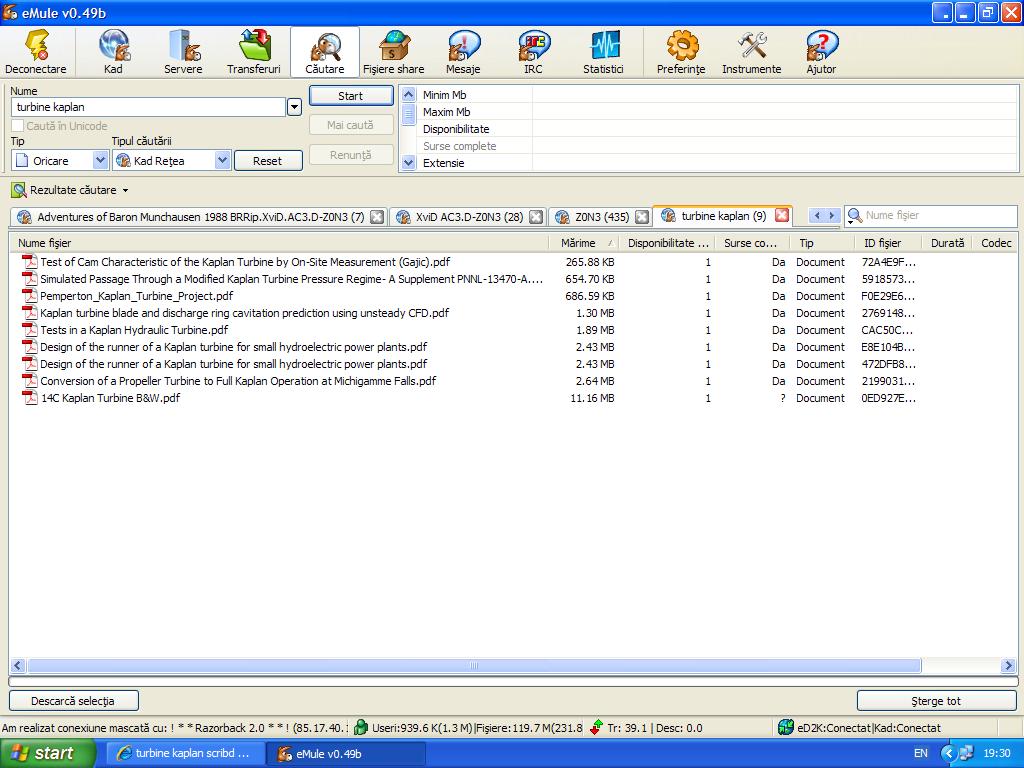Click the PDF icon of 14C Kaplan Turbine B&W.pdf
The width and height of the screenshot is (1024, 768).
coord(29,398)
